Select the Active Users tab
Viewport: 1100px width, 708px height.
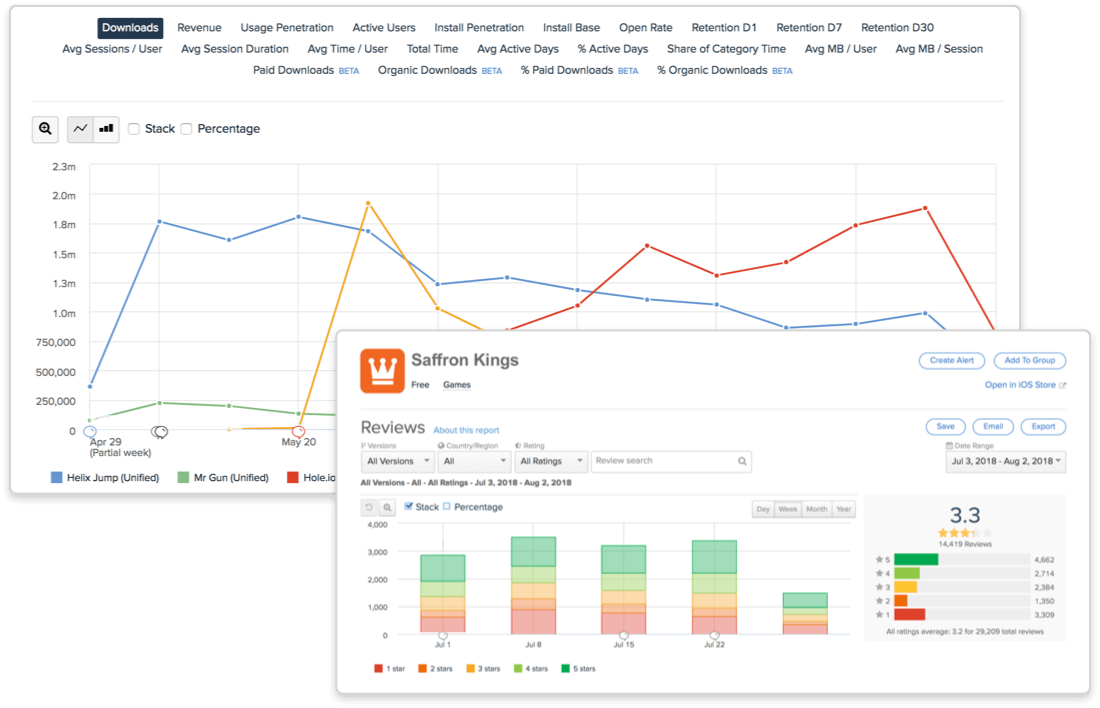pos(384,28)
